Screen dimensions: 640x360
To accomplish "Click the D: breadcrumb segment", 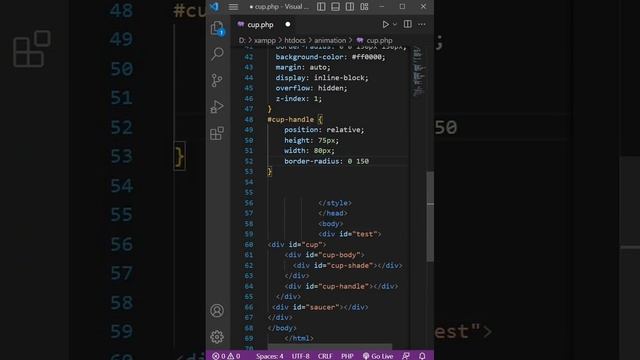I will pos(242,40).
